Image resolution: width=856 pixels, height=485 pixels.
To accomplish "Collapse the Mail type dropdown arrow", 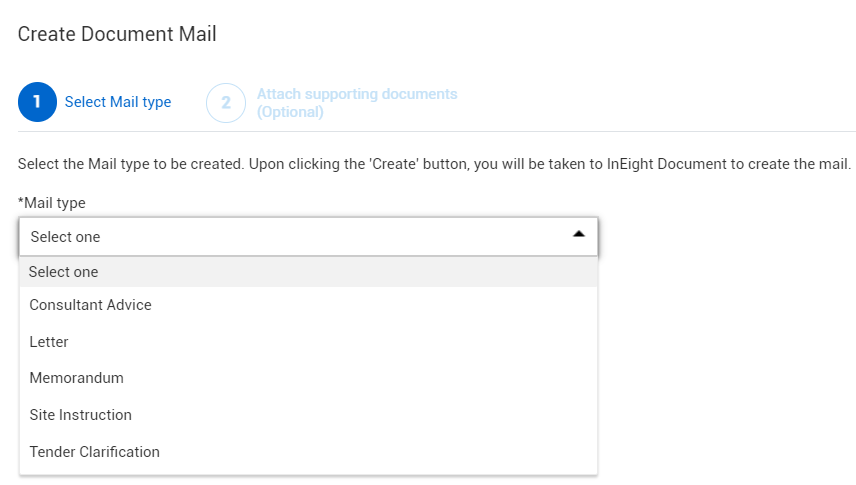I will click(x=578, y=234).
